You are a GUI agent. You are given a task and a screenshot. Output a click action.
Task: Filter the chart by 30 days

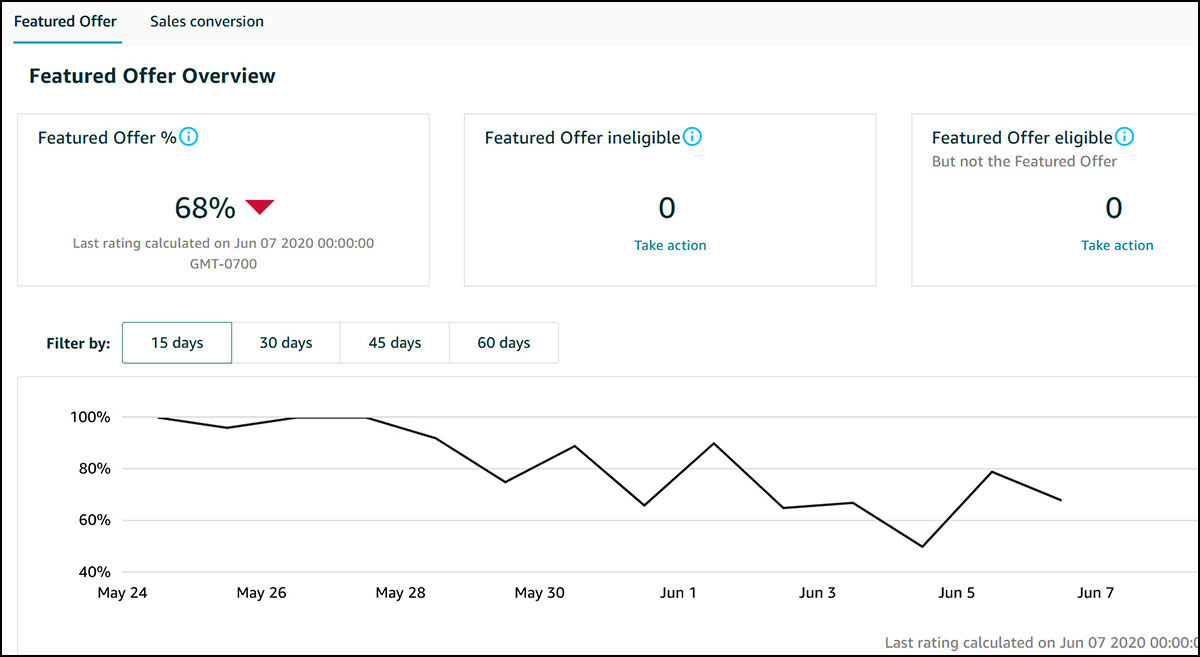pyautogui.click(x=286, y=343)
